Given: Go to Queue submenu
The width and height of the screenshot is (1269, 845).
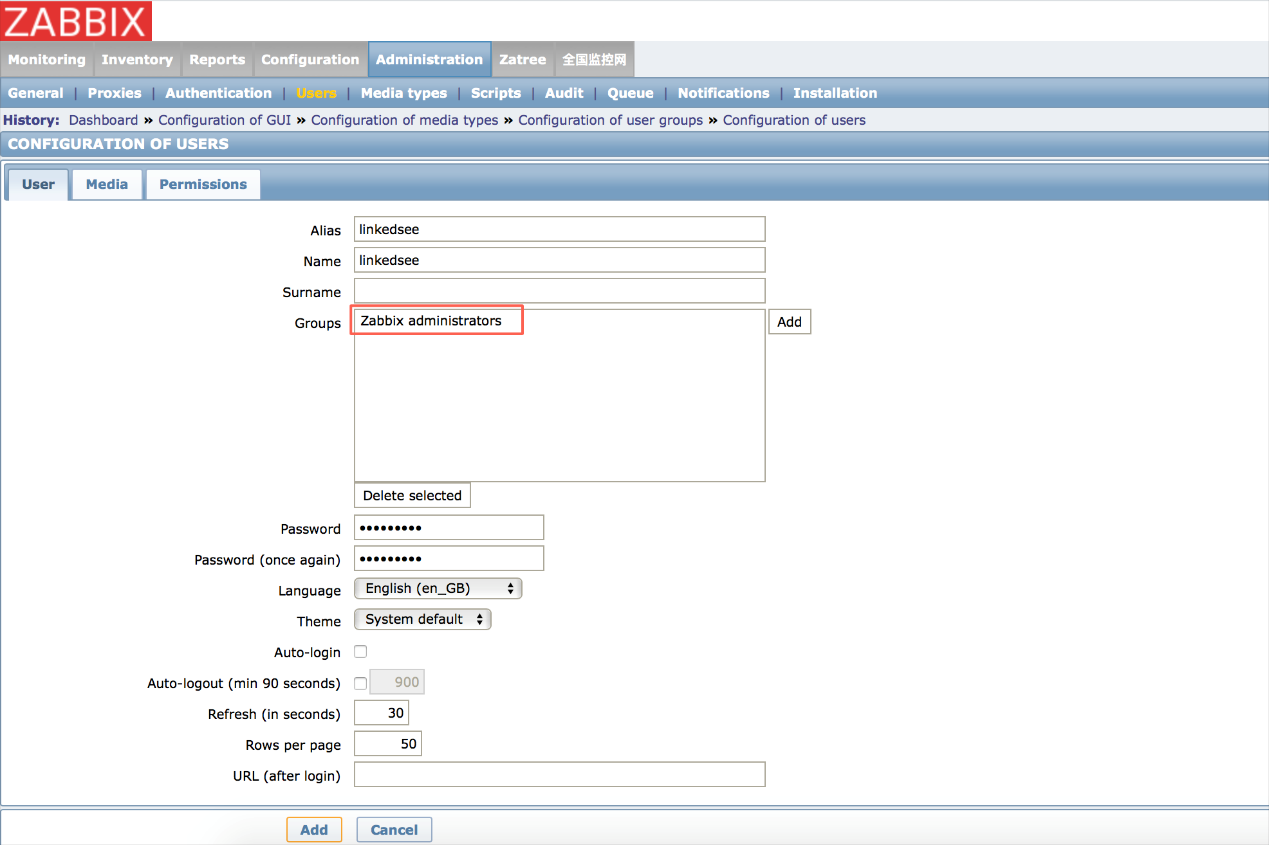Looking at the screenshot, I should point(631,93).
